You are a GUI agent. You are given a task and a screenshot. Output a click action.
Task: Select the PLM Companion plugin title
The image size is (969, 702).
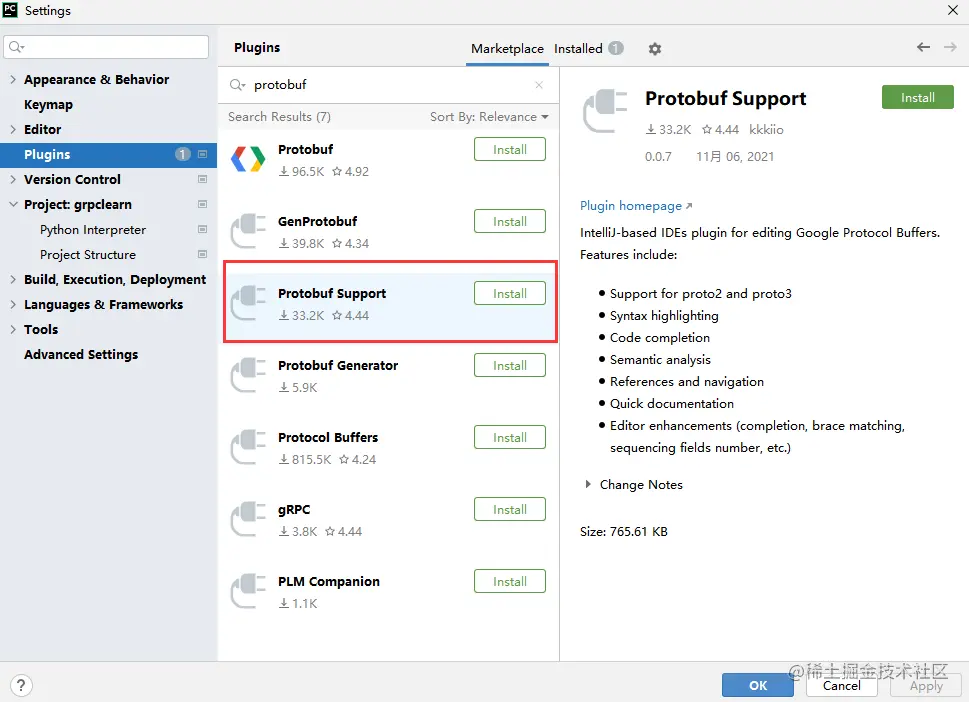(x=329, y=581)
